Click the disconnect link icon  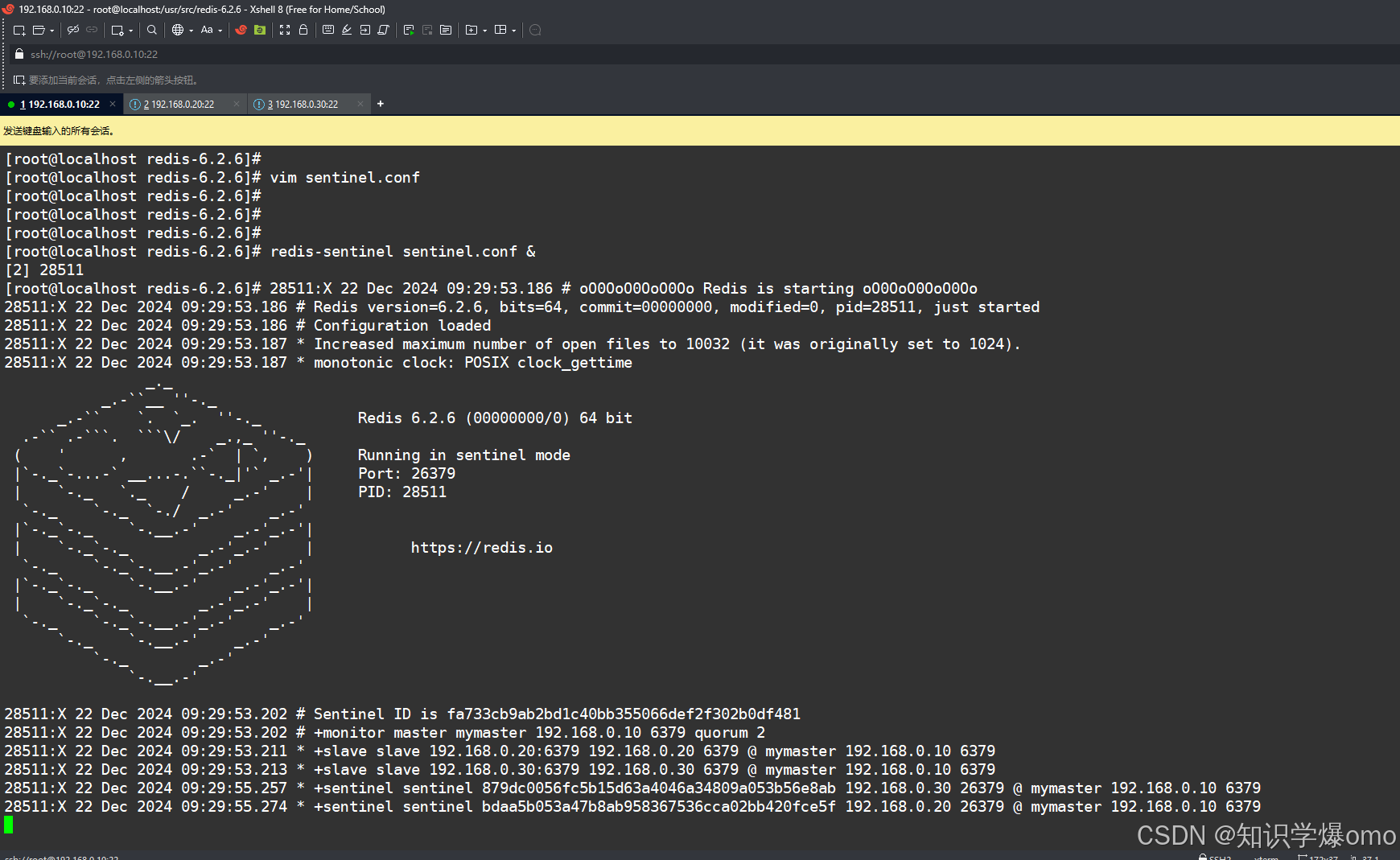click(x=73, y=30)
